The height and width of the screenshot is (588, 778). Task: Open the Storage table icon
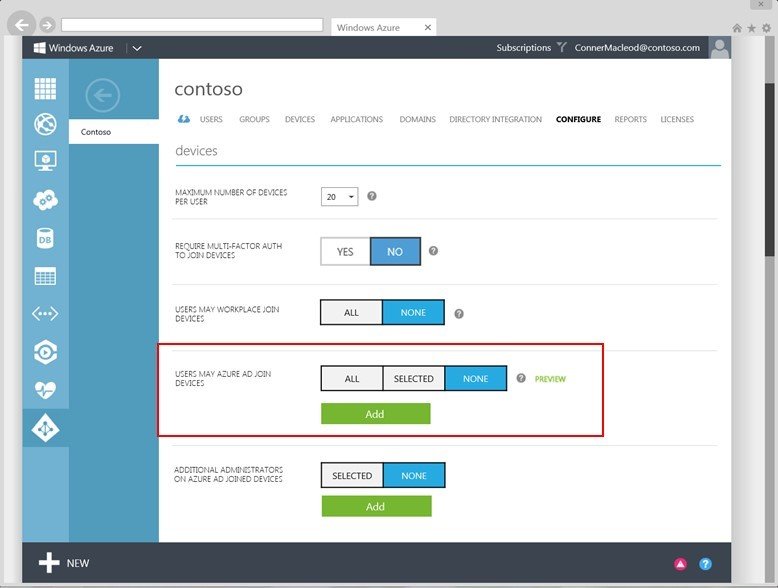pyautogui.click(x=45, y=276)
